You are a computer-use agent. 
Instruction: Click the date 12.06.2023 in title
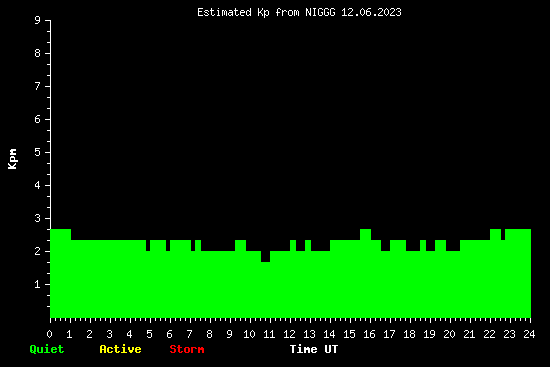point(371,13)
